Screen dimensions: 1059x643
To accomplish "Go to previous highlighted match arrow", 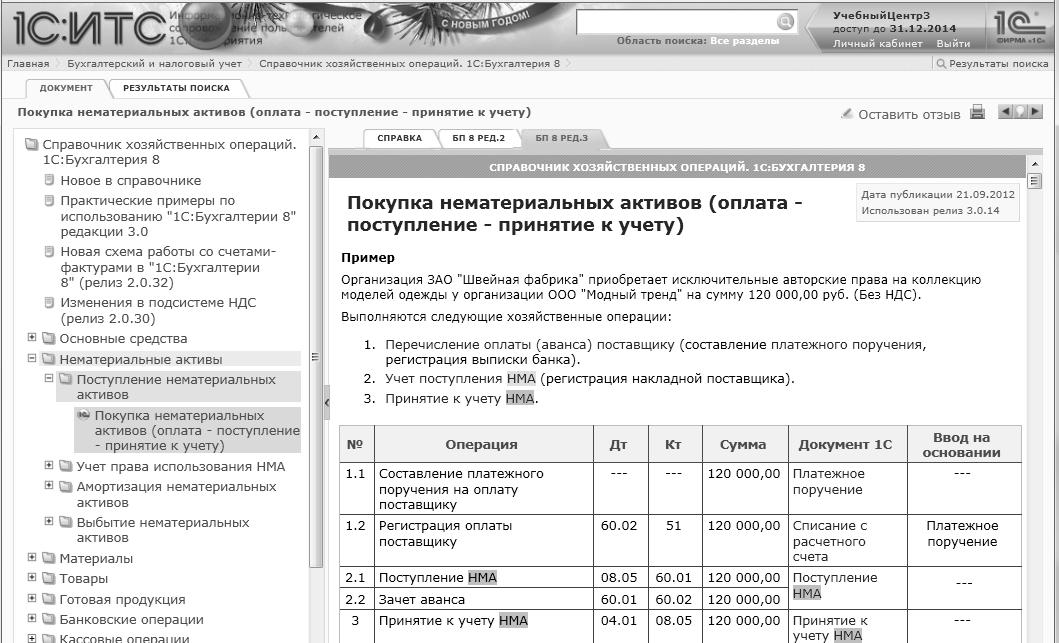I will coord(1005,111).
